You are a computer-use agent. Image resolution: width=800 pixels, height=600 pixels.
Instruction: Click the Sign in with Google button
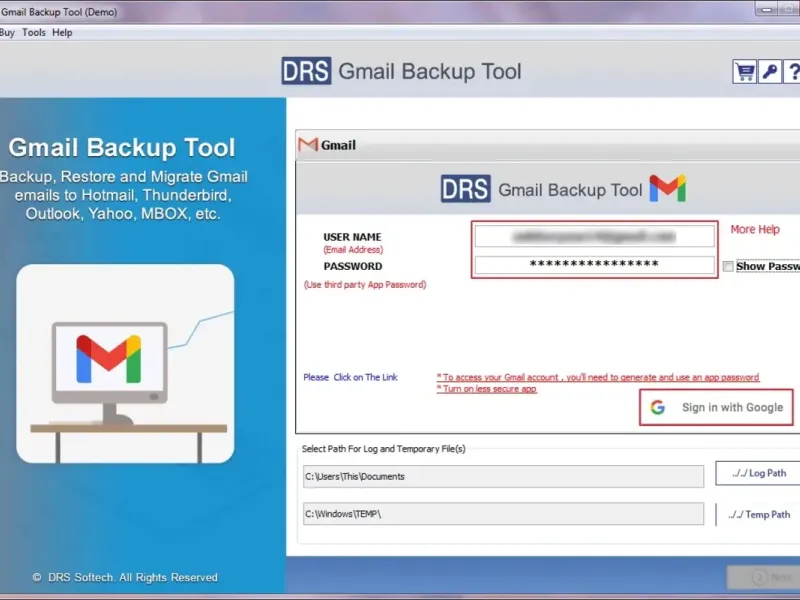coord(716,407)
